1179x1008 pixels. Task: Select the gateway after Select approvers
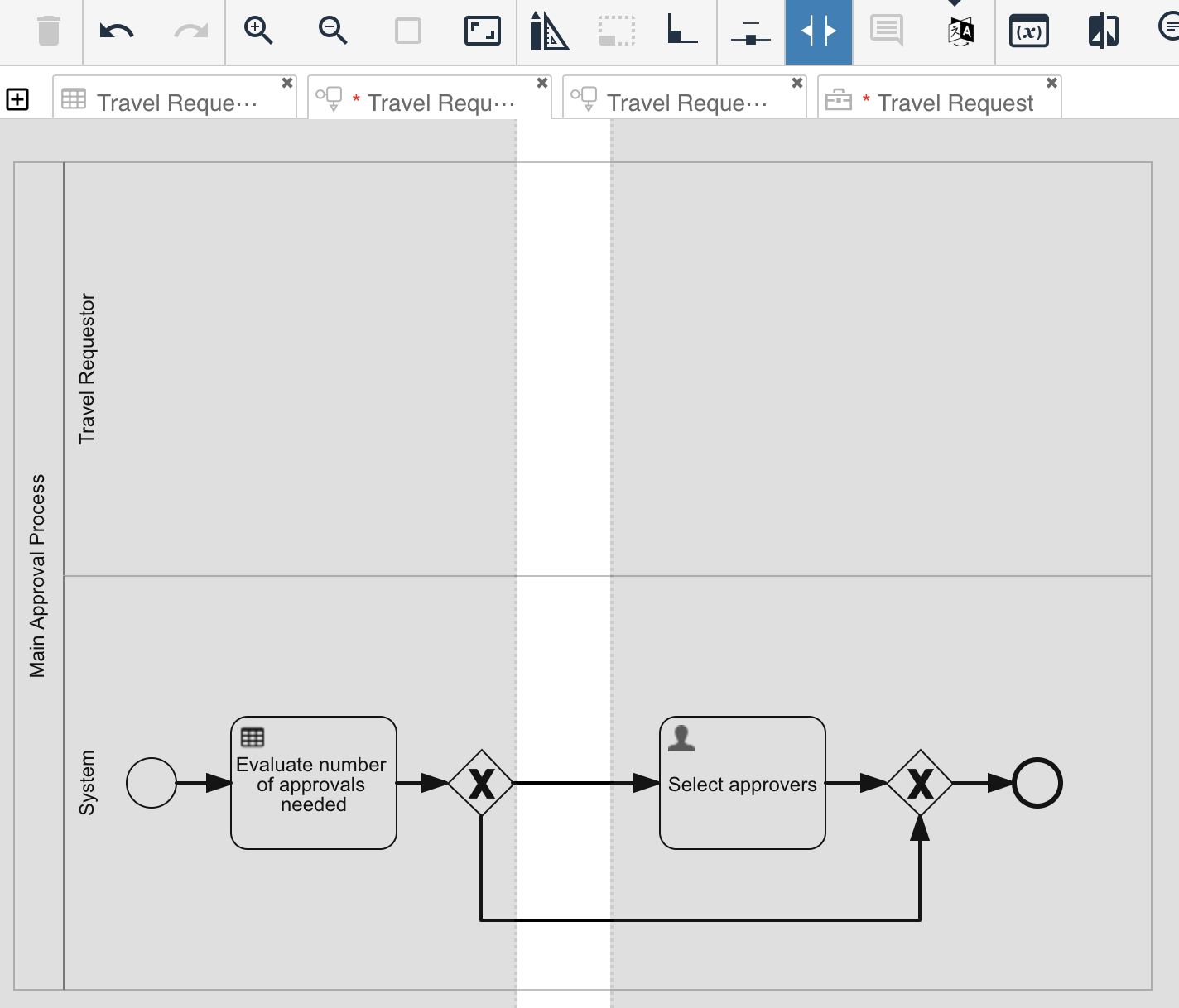point(919,783)
